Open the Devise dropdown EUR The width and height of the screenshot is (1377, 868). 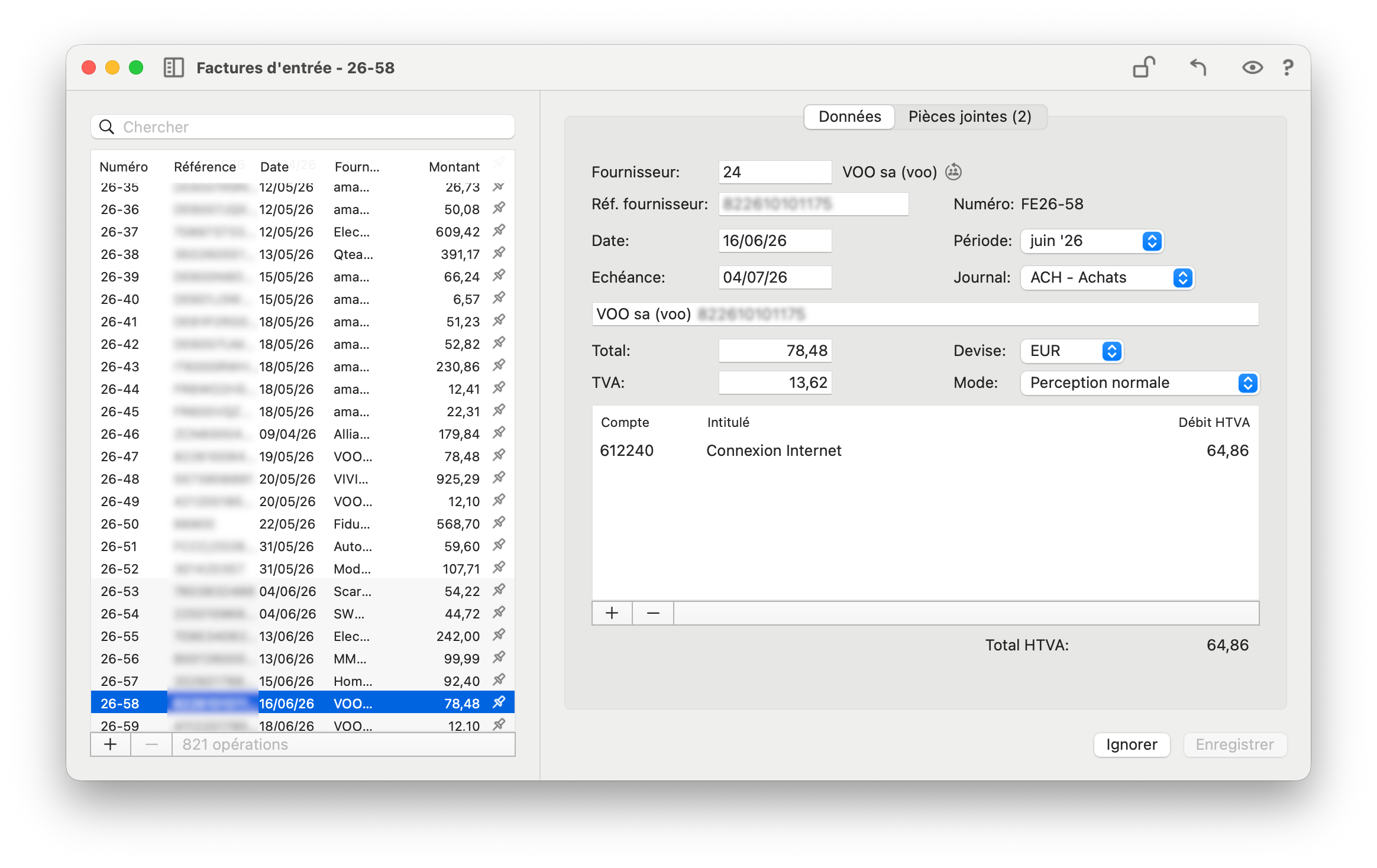(x=1072, y=351)
